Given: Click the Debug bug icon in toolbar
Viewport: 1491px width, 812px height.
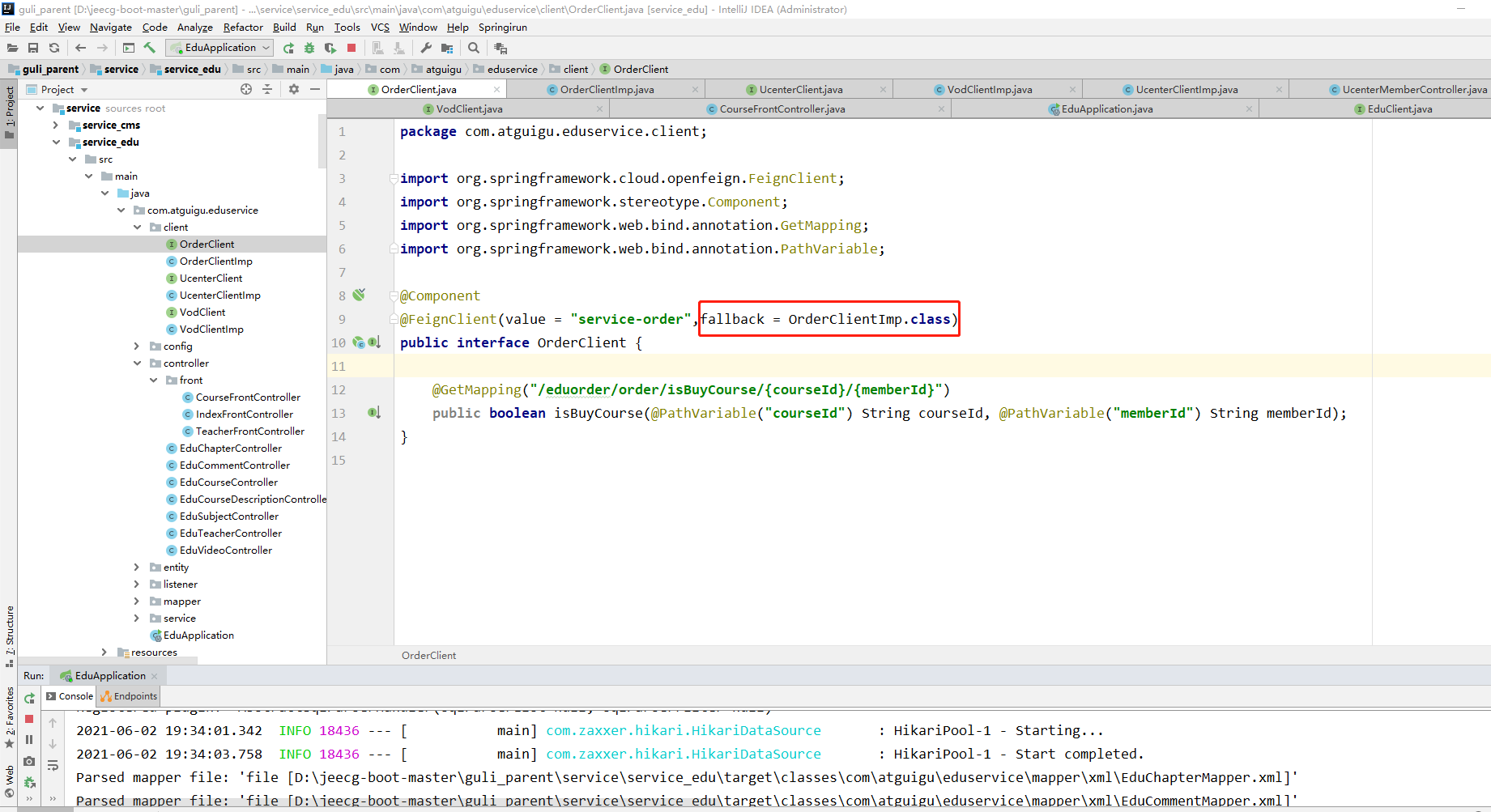Looking at the screenshot, I should [309, 47].
